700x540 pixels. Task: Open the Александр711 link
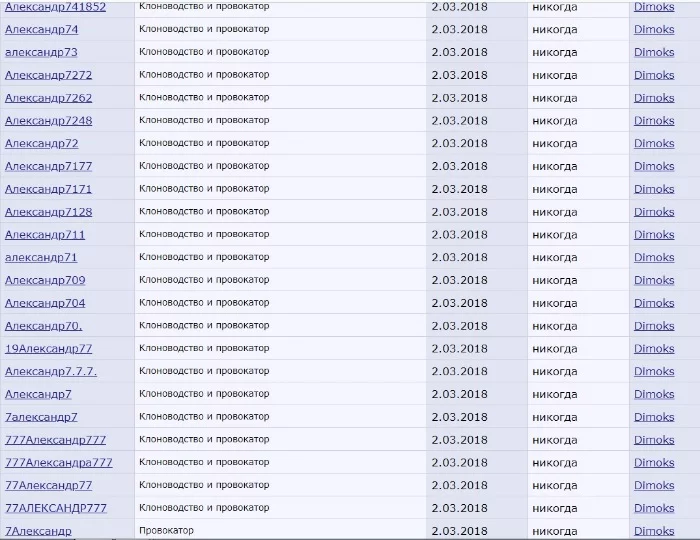[x=45, y=235]
